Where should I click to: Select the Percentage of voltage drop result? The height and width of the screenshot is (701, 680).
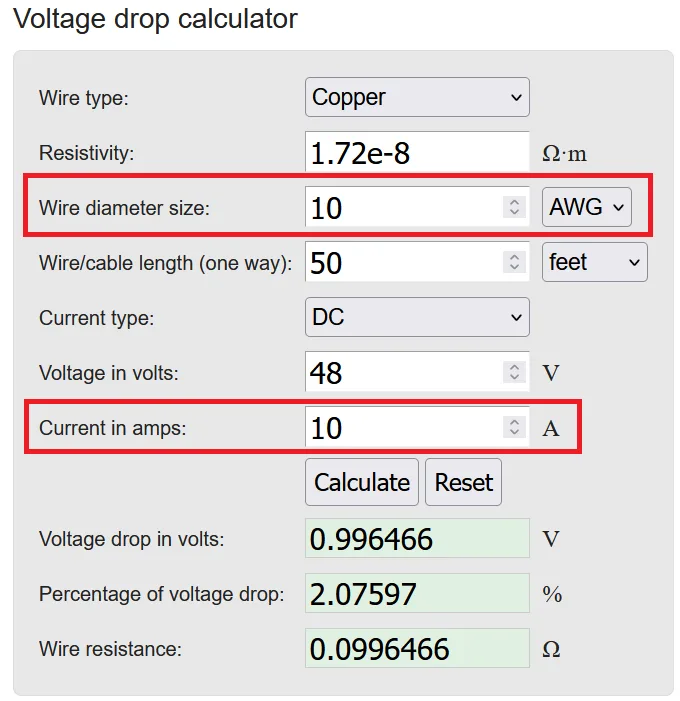[417, 594]
